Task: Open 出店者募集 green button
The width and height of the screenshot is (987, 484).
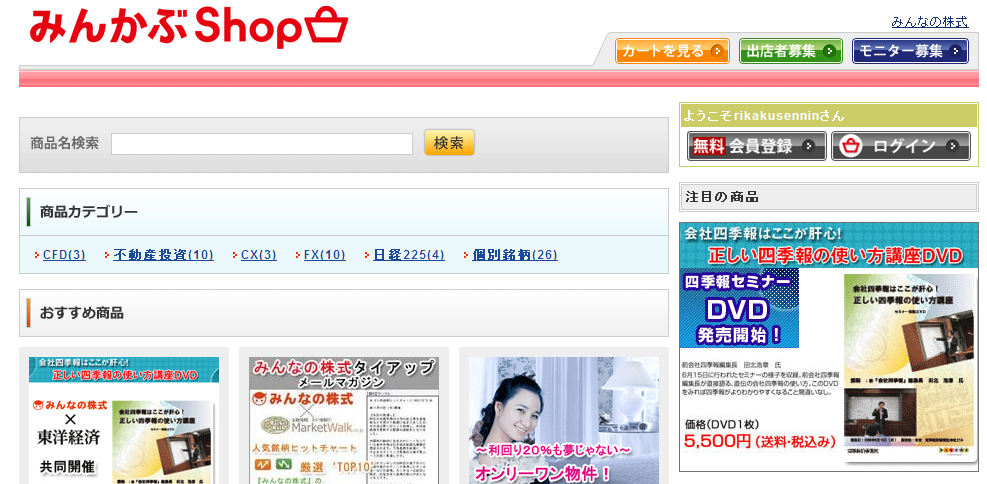Action: 791,52
